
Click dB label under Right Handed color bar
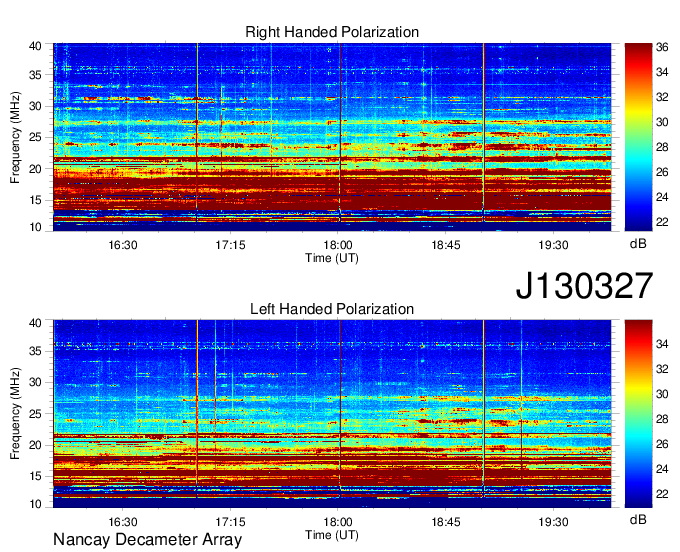(x=638, y=244)
